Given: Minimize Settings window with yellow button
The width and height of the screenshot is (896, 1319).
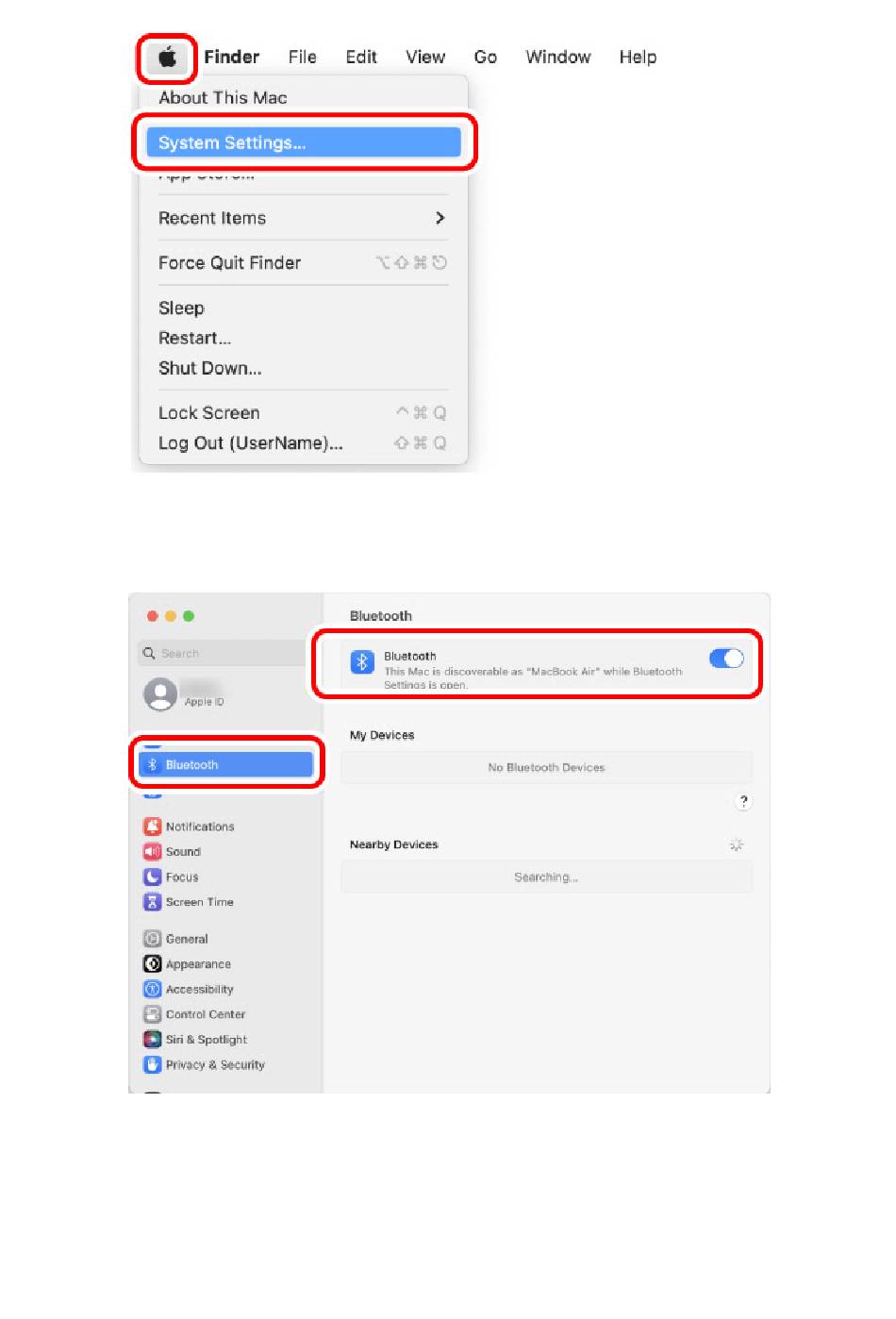Looking at the screenshot, I should [171, 616].
